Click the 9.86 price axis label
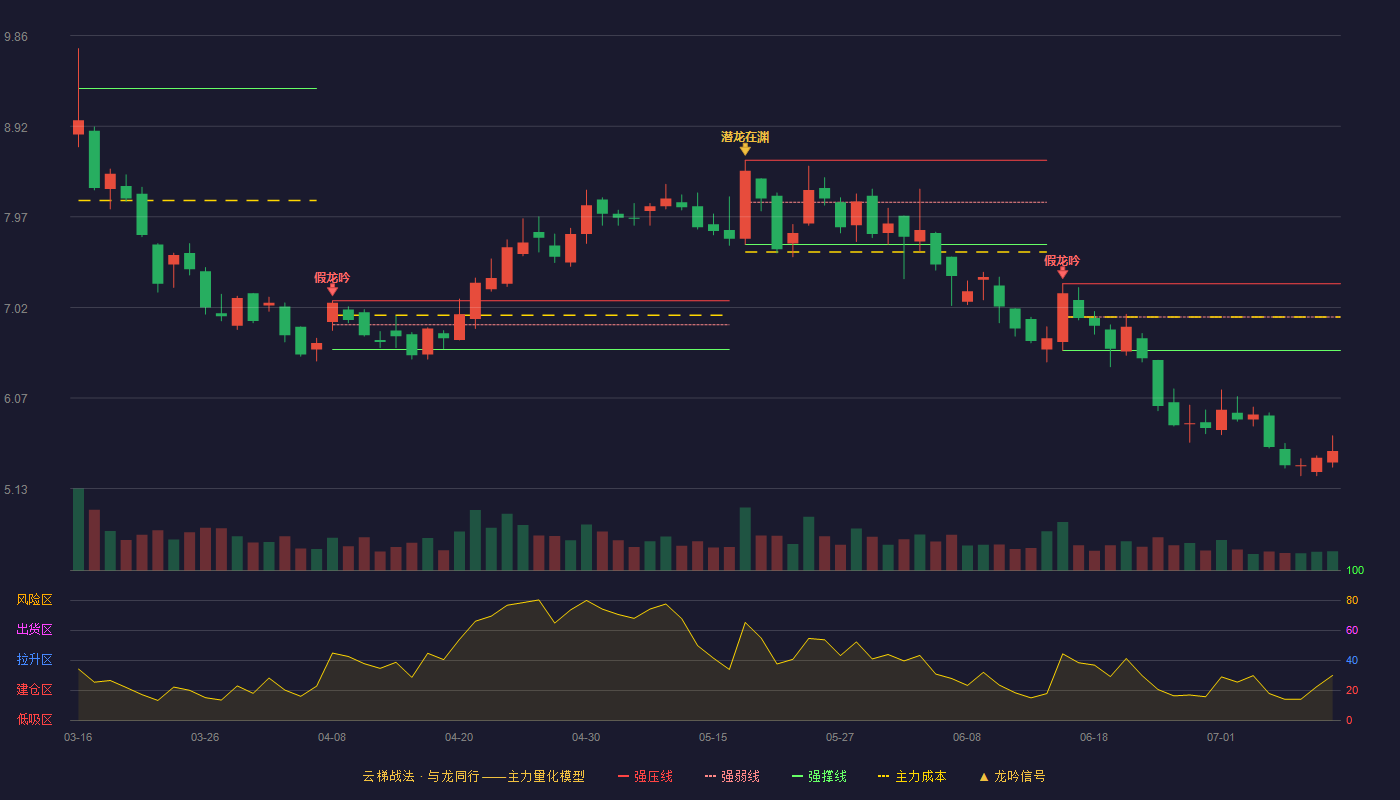The width and height of the screenshot is (1400, 800). pos(16,37)
